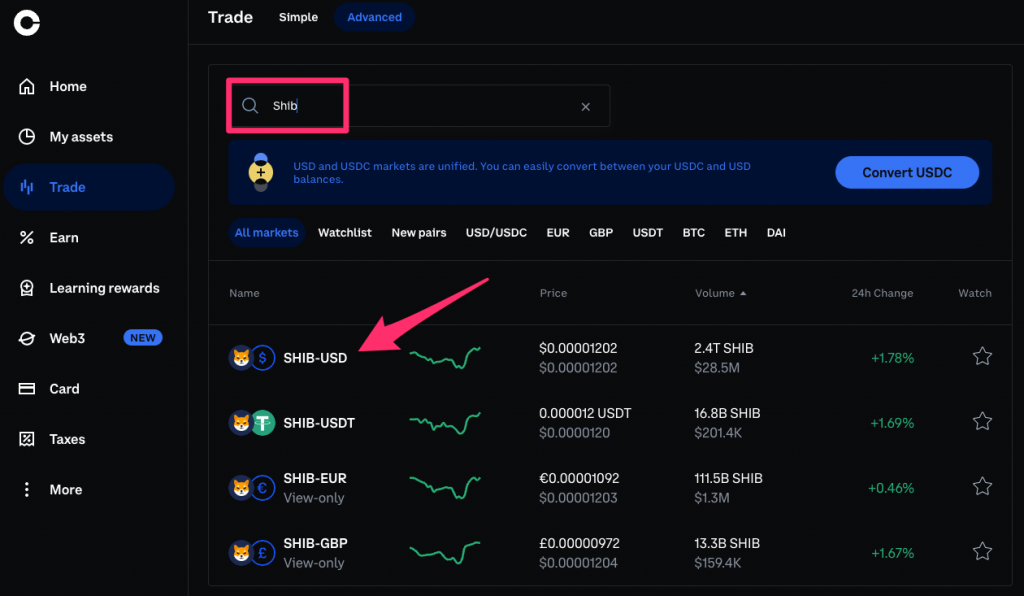The width and height of the screenshot is (1024, 596).
Task: Switch to the Advanced trade tab
Action: pyautogui.click(x=374, y=18)
